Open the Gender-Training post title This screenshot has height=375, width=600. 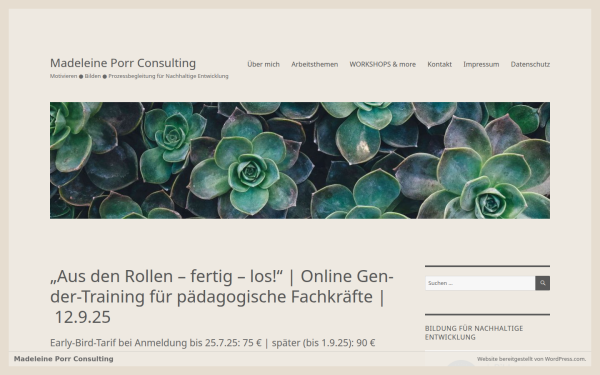[x=222, y=297]
